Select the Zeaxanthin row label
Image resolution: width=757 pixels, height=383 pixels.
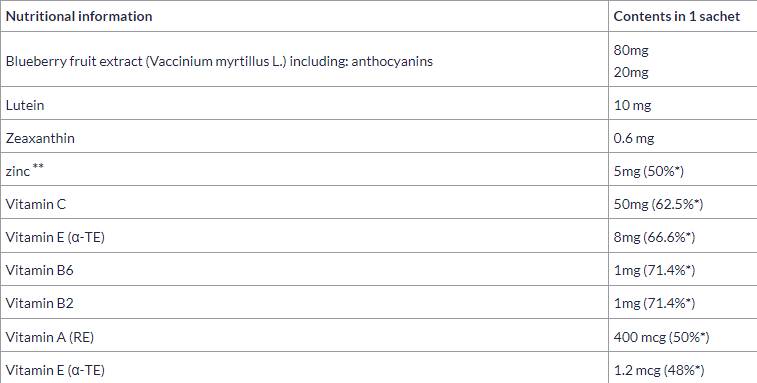pos(40,138)
